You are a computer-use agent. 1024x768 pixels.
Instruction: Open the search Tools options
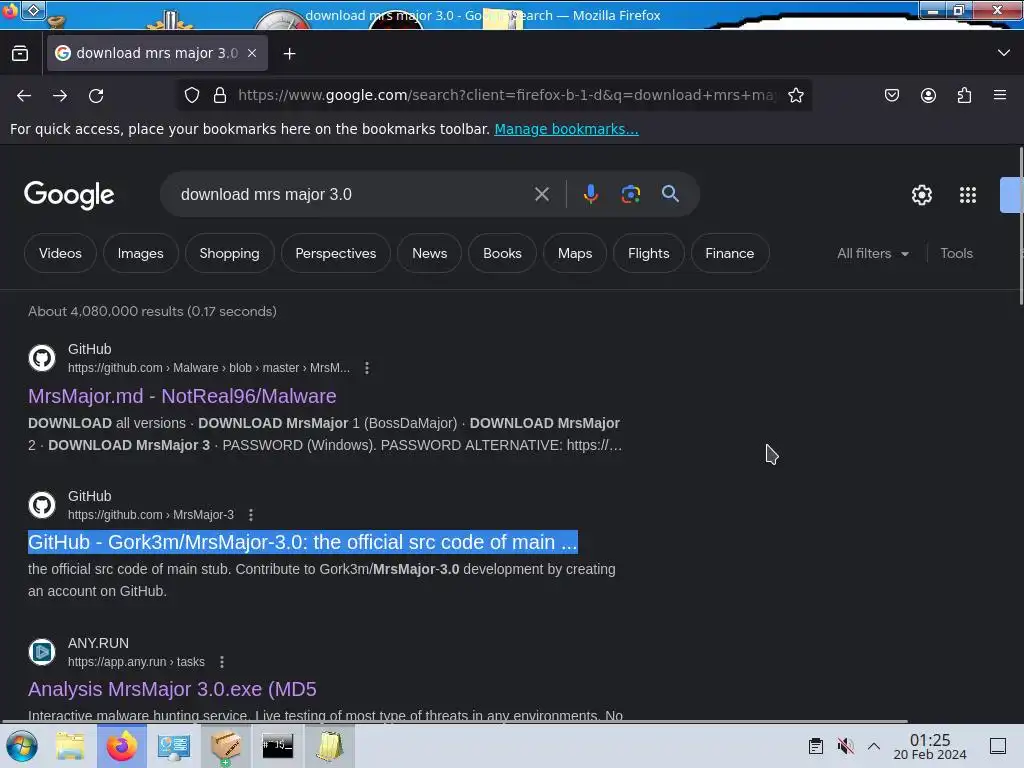point(956,253)
